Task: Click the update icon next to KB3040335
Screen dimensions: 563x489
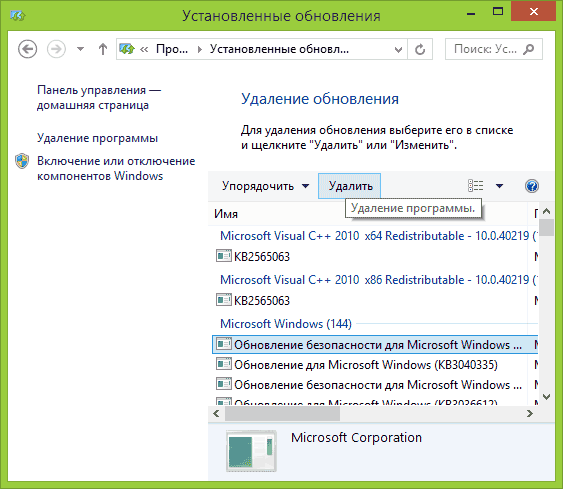Action: coord(224,364)
